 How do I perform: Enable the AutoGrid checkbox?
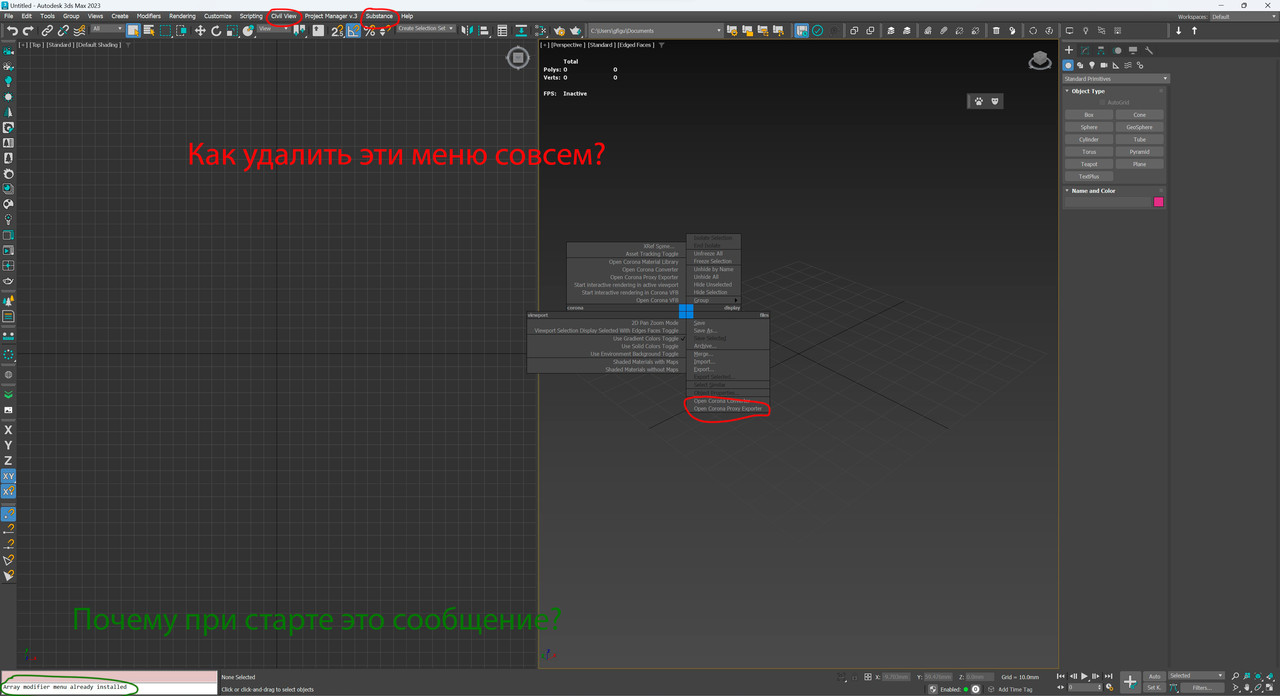tap(1103, 102)
